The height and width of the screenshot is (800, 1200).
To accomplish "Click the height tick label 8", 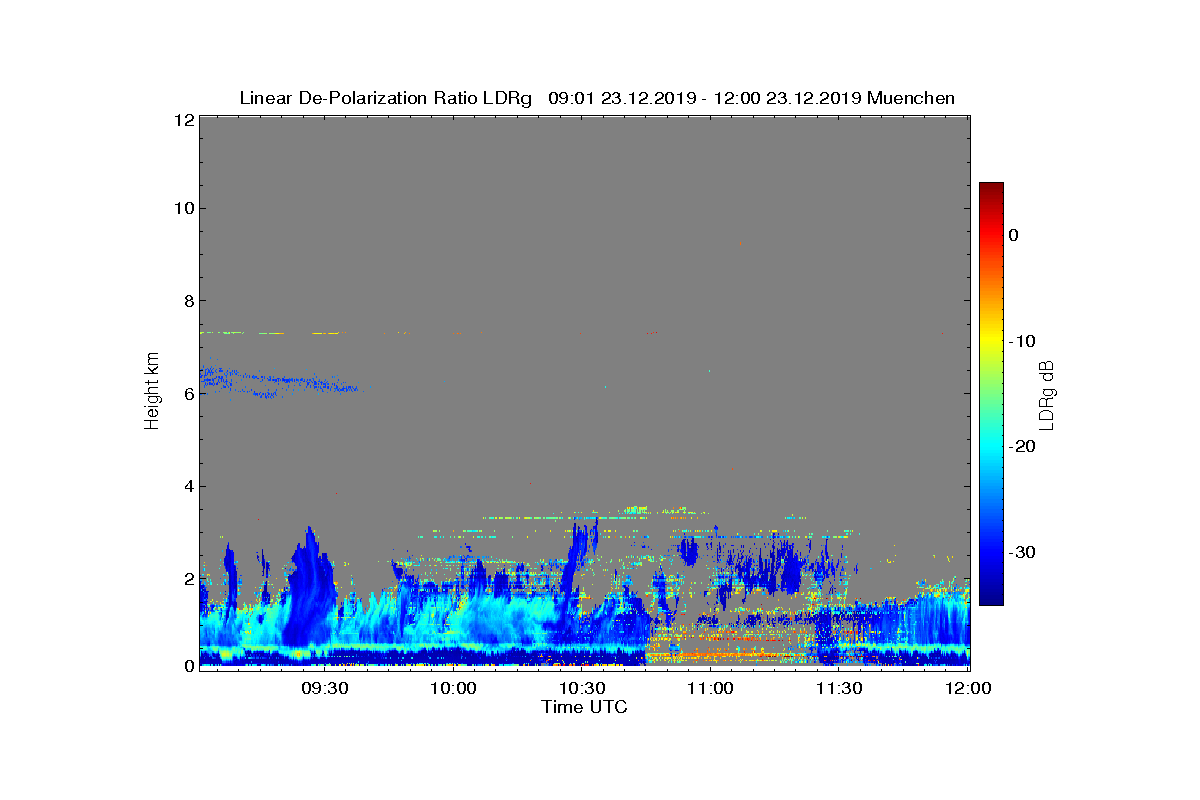I will [187, 301].
